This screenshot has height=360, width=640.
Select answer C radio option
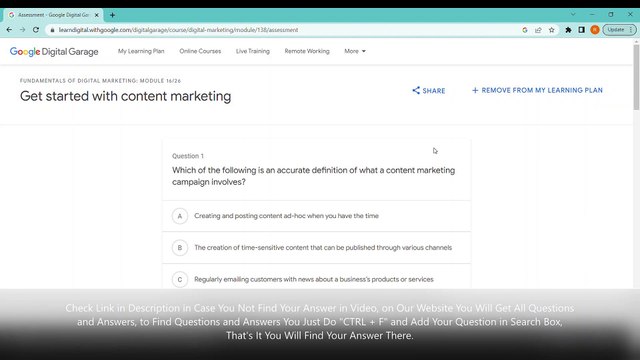tap(180, 280)
